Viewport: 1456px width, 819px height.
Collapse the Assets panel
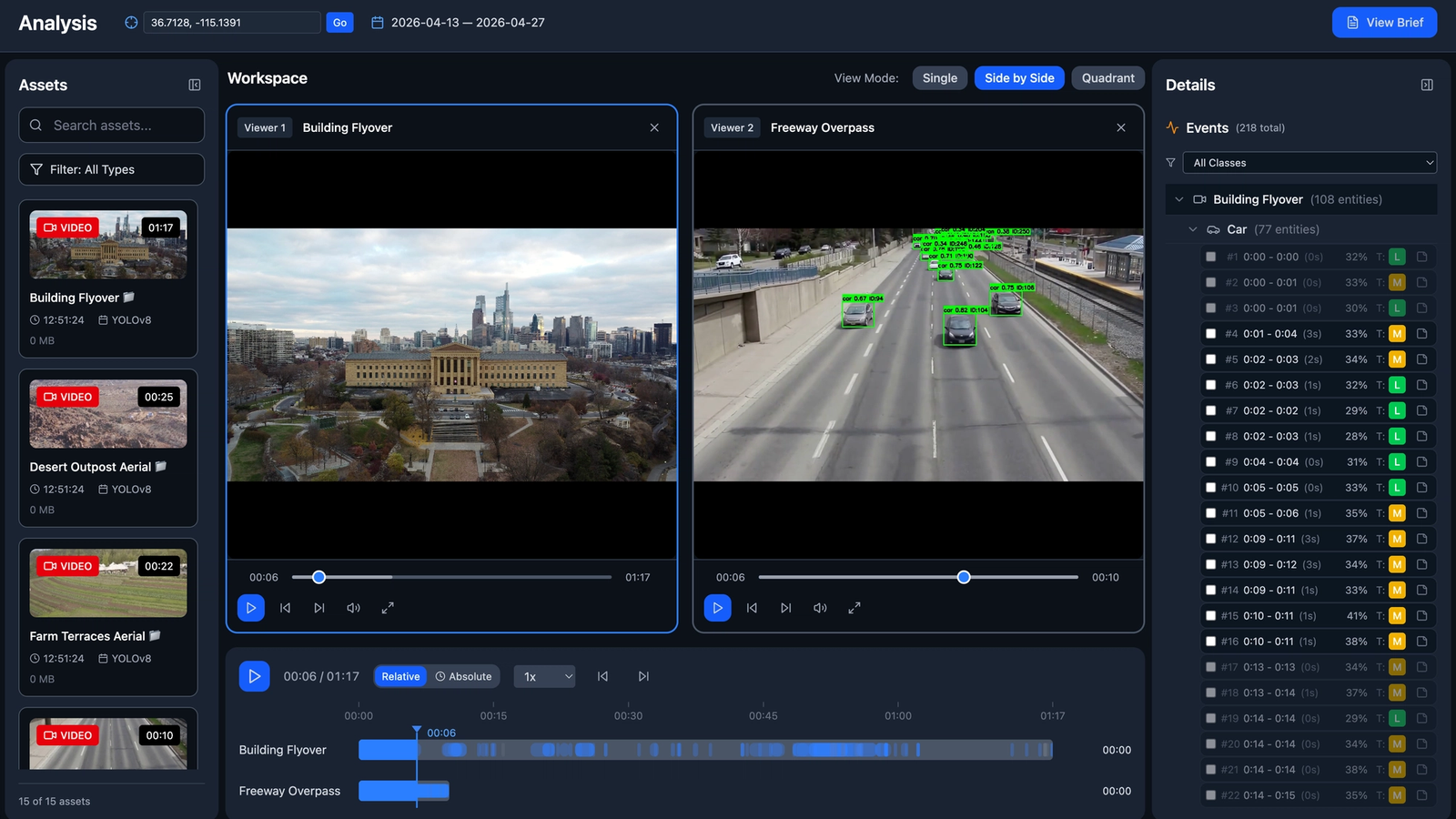coord(195,85)
